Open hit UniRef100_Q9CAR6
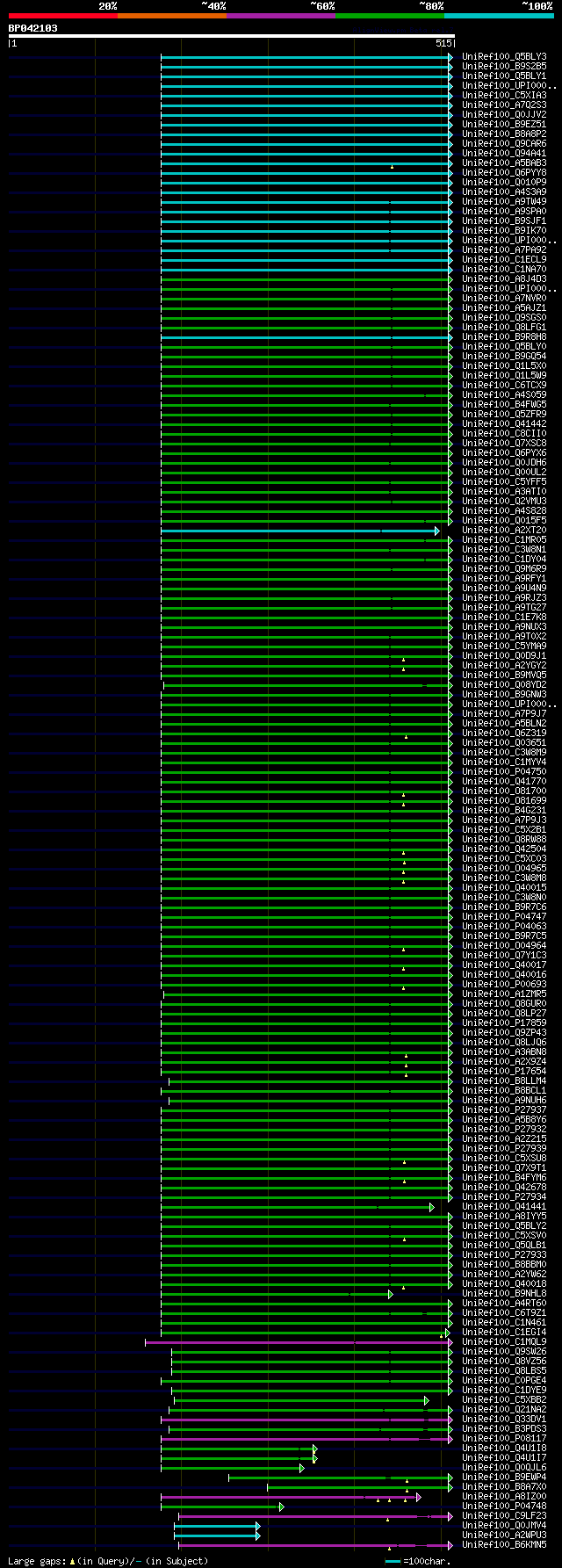Viewport: 562px width, 1568px height. [x=504, y=144]
